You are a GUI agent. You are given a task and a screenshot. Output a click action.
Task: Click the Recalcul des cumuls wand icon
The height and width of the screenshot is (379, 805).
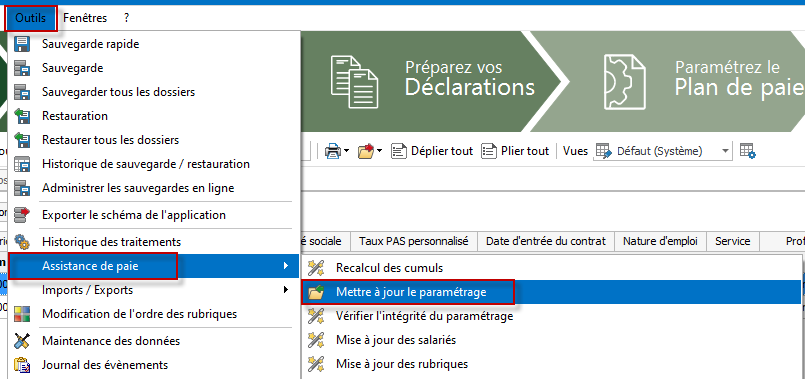click(x=316, y=268)
